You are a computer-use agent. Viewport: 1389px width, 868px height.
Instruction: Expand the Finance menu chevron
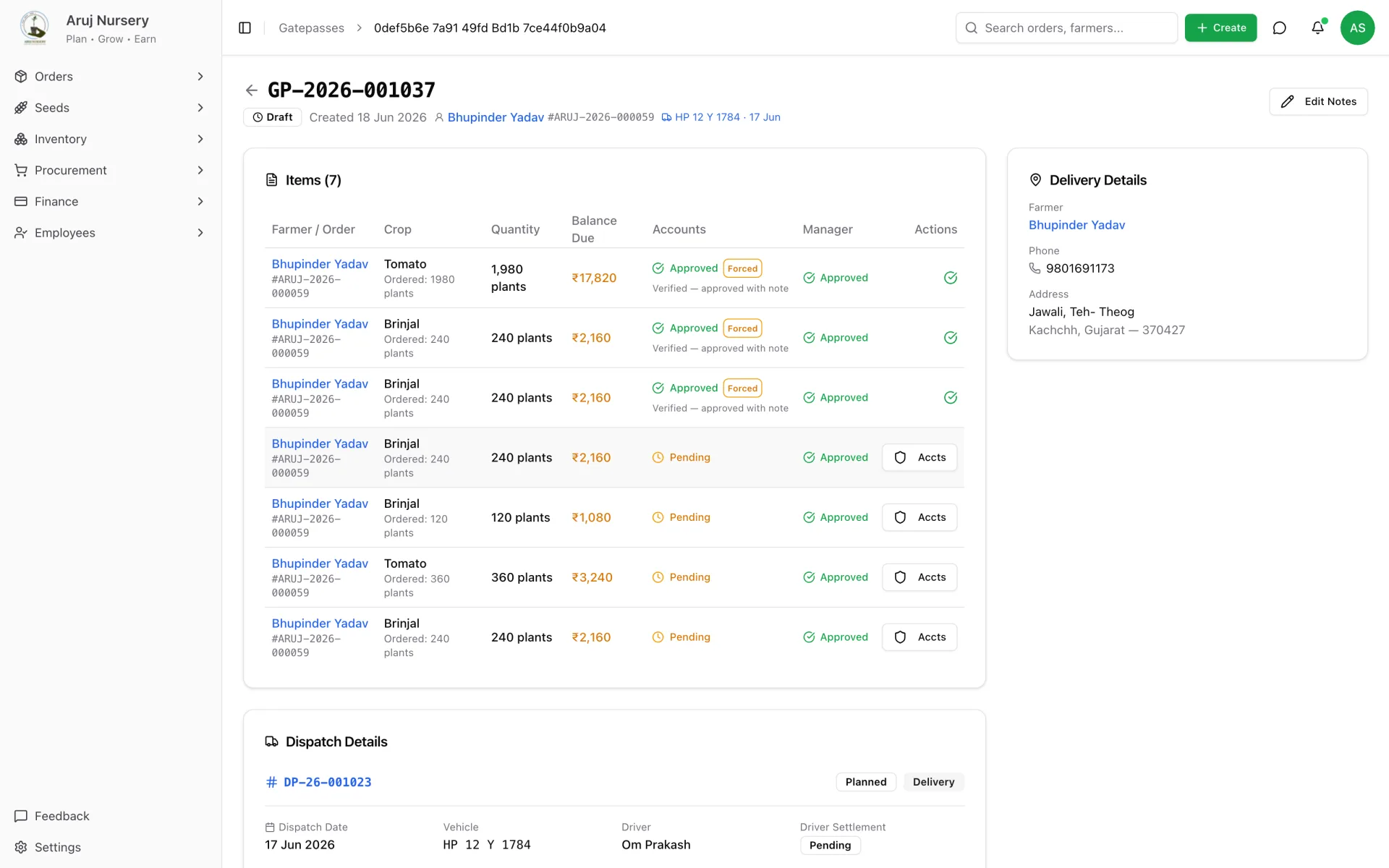[x=200, y=201]
